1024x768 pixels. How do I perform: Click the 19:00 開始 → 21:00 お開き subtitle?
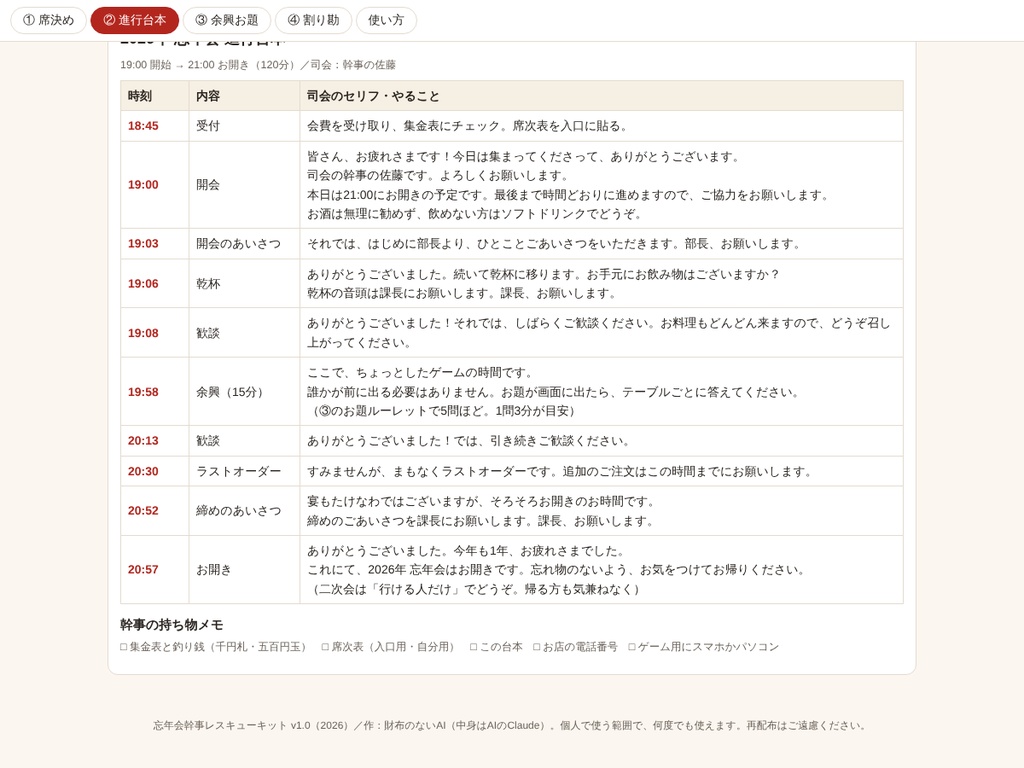coord(258,65)
